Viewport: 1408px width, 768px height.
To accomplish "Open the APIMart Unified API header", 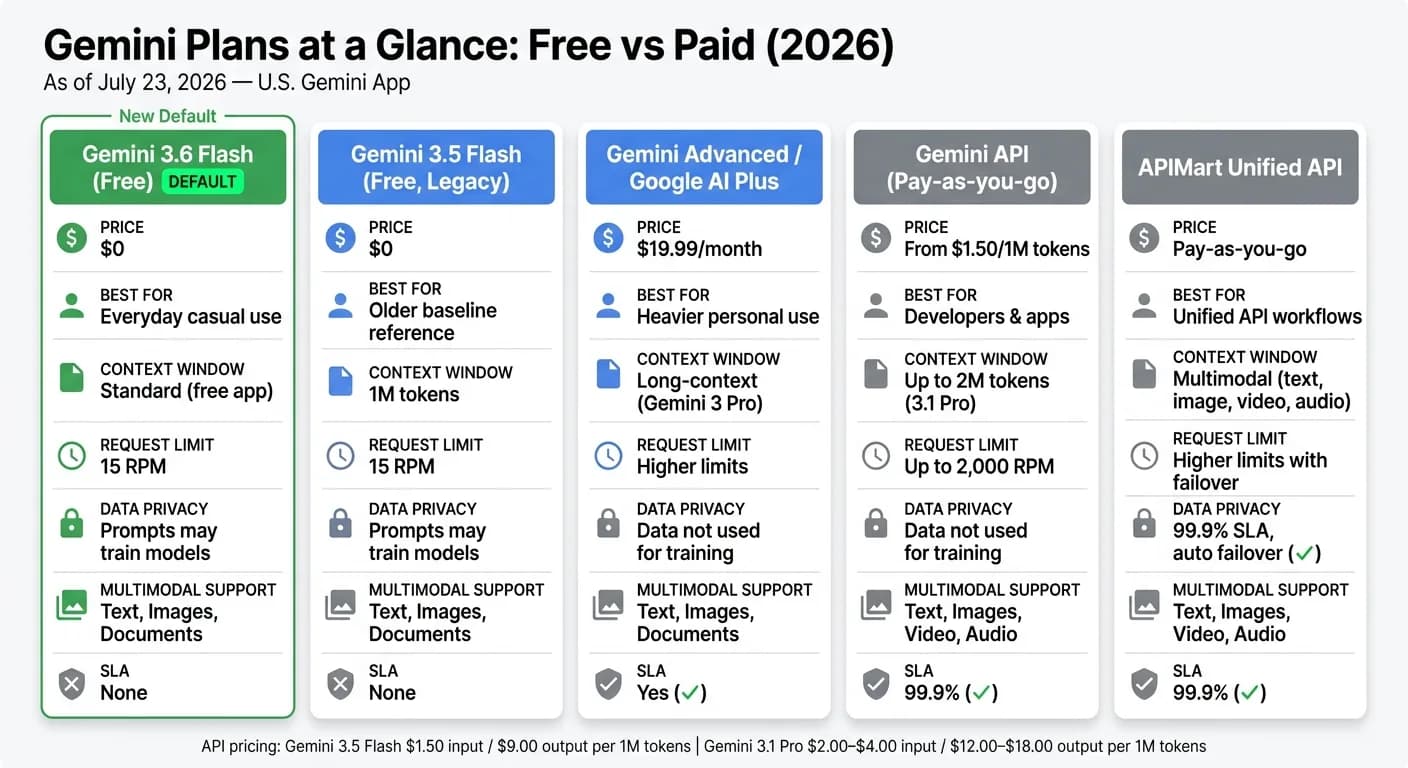I will [x=1240, y=167].
